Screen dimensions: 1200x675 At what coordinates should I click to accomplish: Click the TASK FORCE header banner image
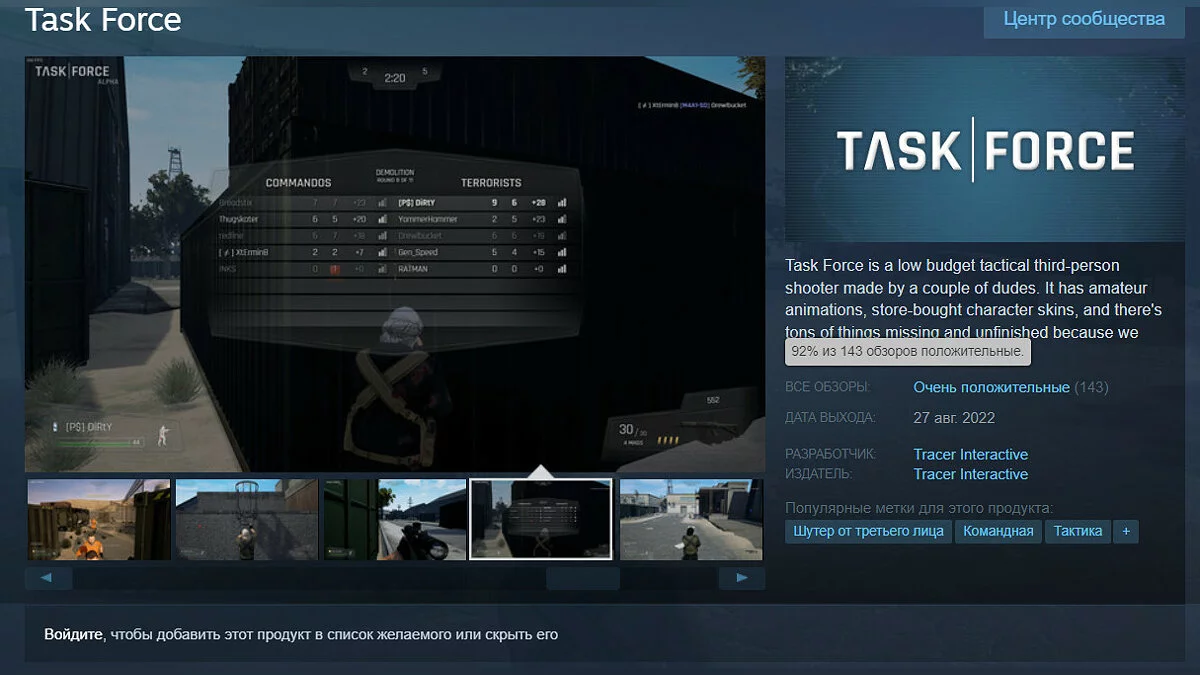pos(985,149)
